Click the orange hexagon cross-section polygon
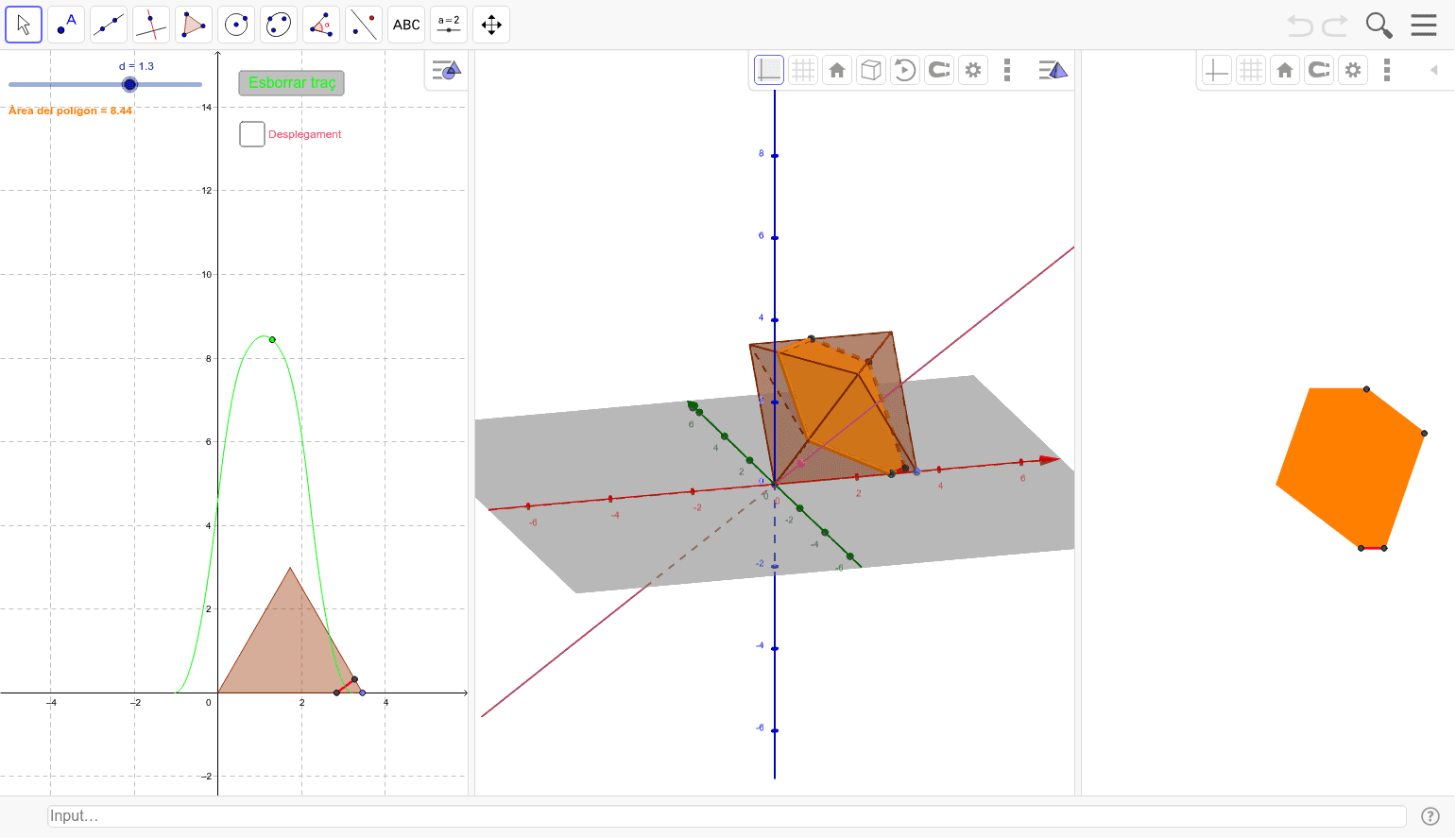Screen dimensions: 1456x838 tap(1350, 468)
